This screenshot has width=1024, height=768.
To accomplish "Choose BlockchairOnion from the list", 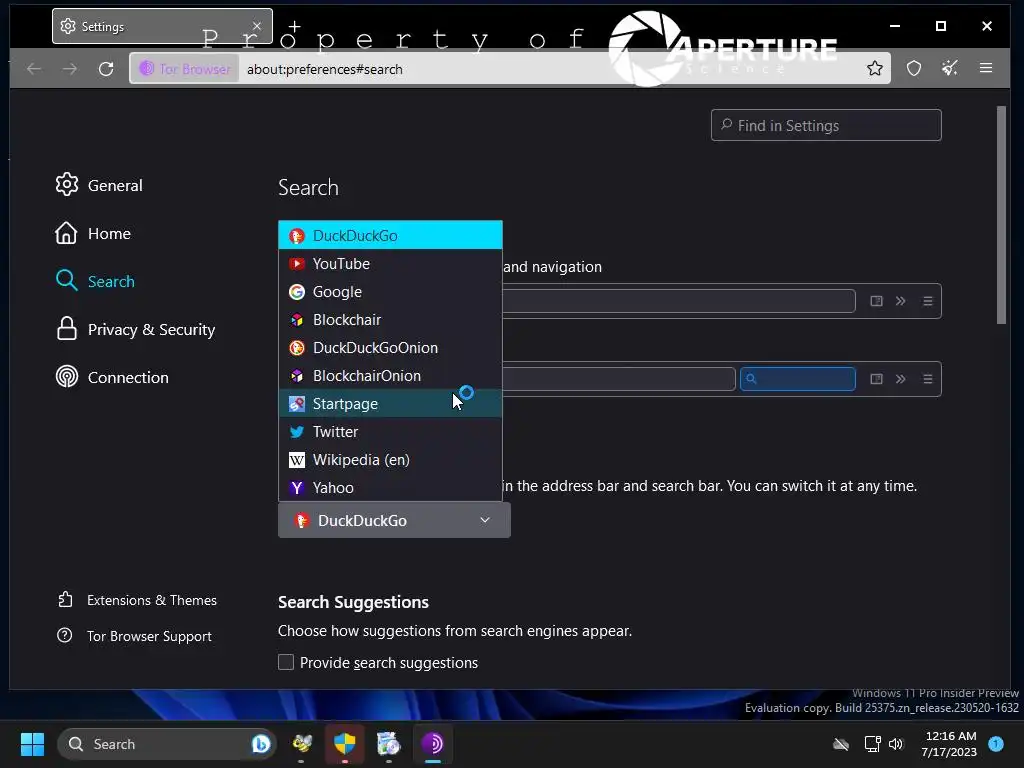I will tap(390, 376).
